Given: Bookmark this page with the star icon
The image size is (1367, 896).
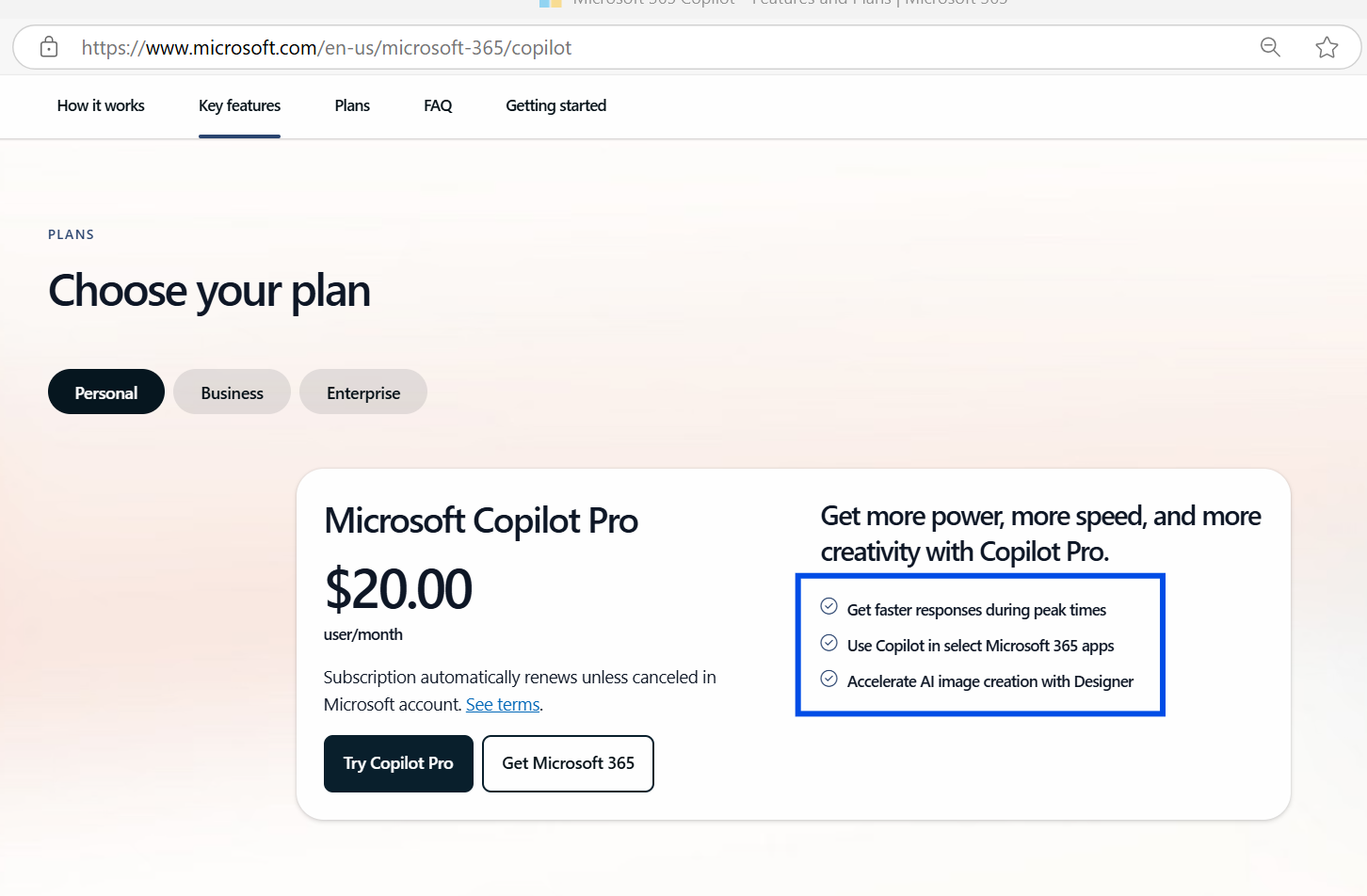Looking at the screenshot, I should tap(1327, 47).
